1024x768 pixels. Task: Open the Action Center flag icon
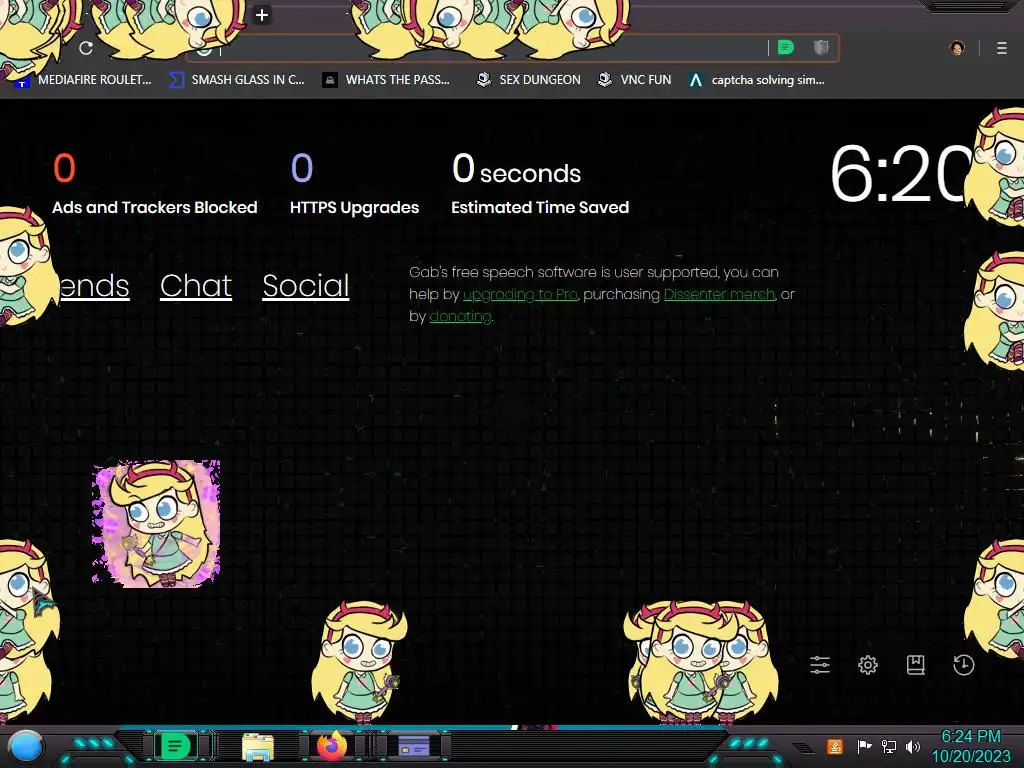[864, 746]
